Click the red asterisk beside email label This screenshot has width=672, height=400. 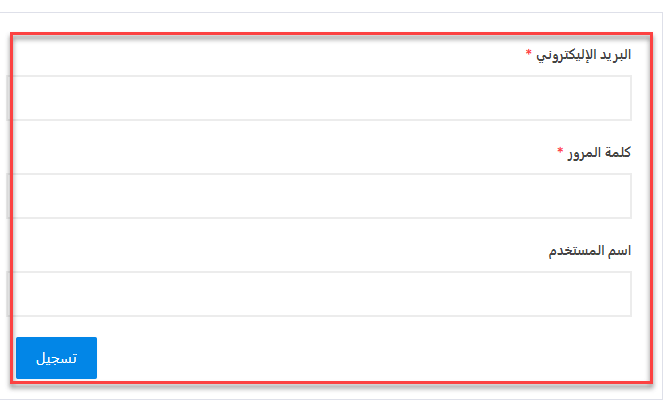coord(528,52)
